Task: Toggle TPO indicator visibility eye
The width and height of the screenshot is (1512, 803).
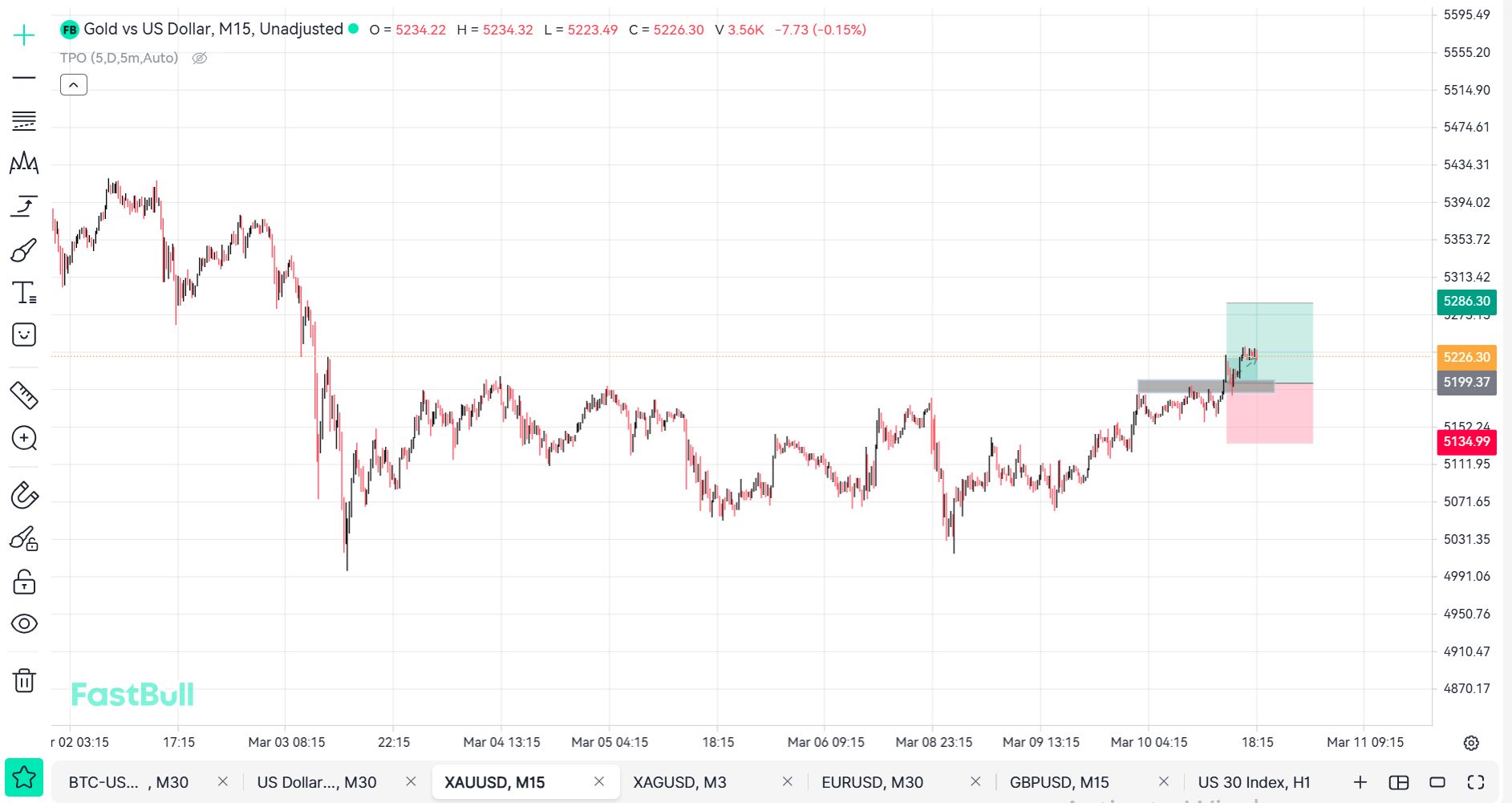Action: 200,58
